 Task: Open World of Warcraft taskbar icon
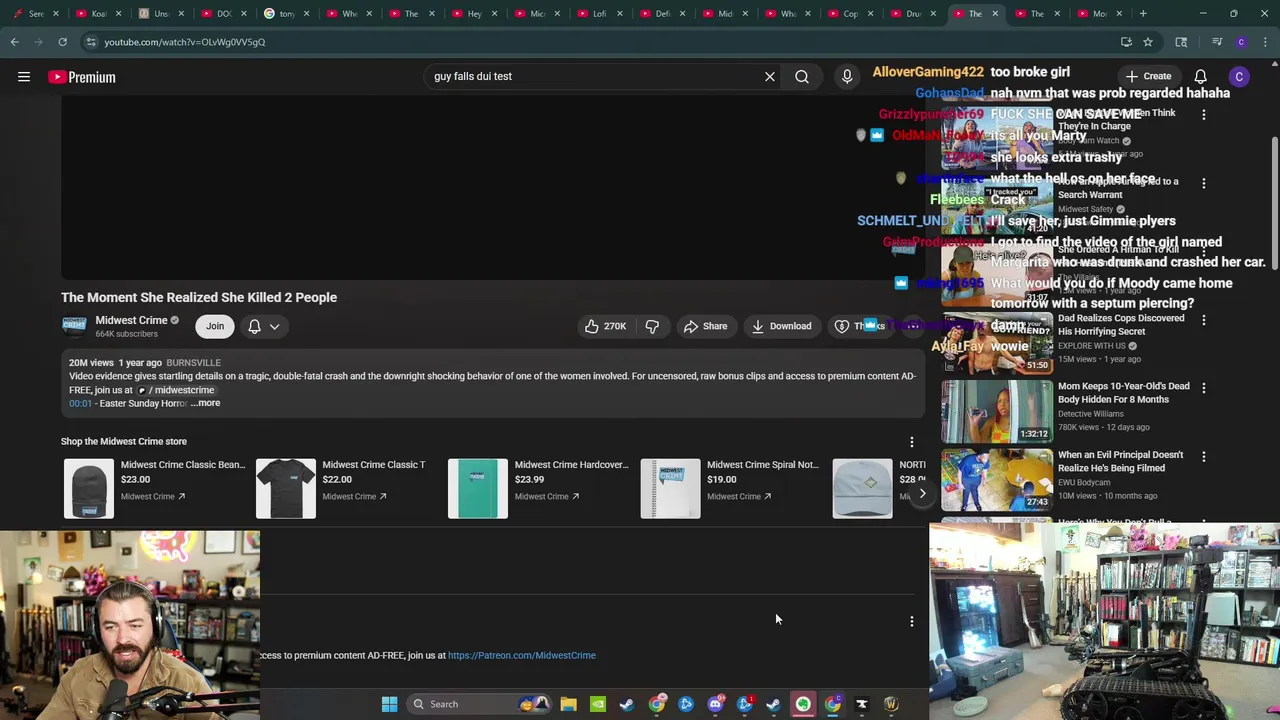891,704
